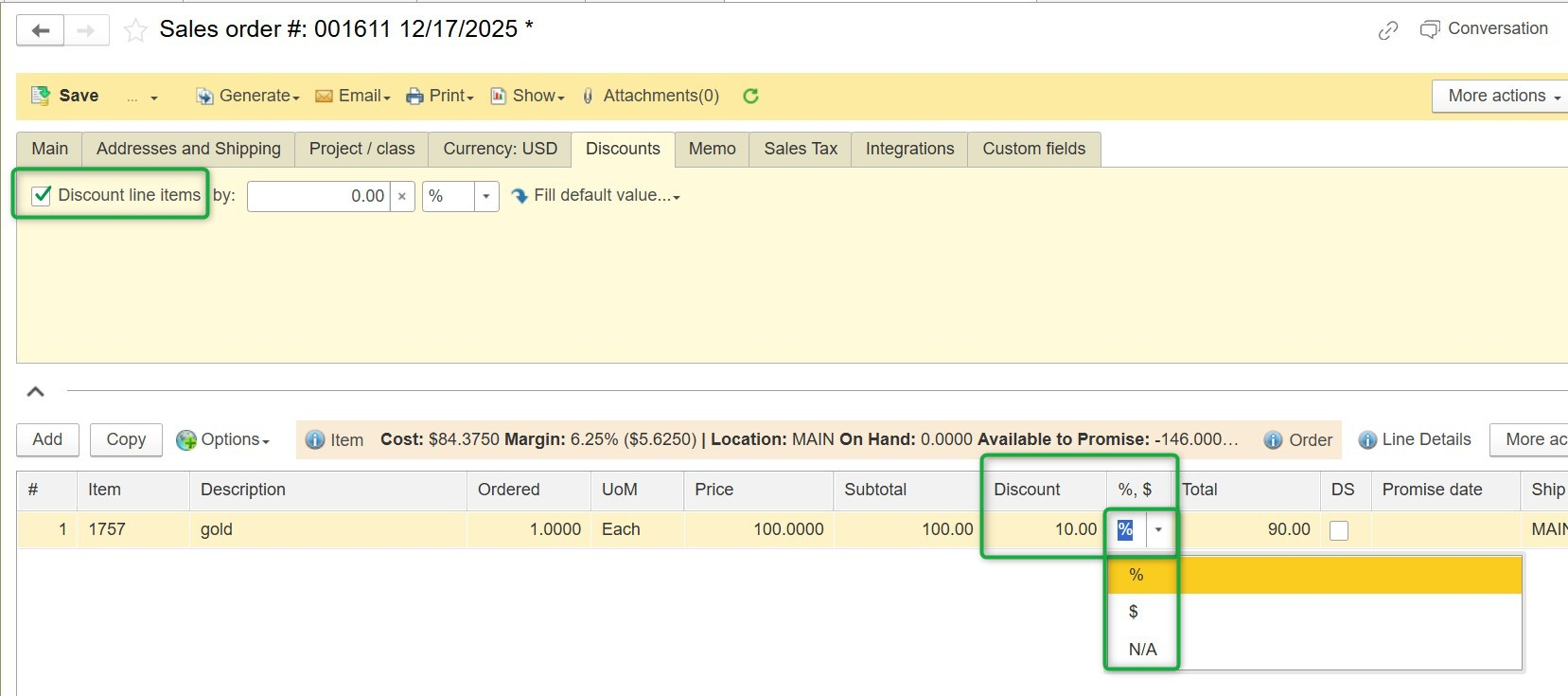Open the Conversation panel

[1484, 29]
